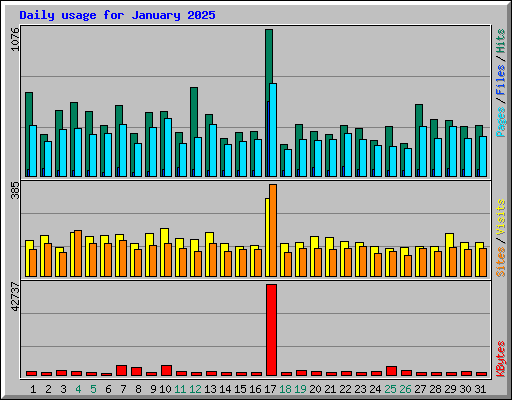Click day label 10 on the x-axis
512x400 pixels.
tap(165, 389)
